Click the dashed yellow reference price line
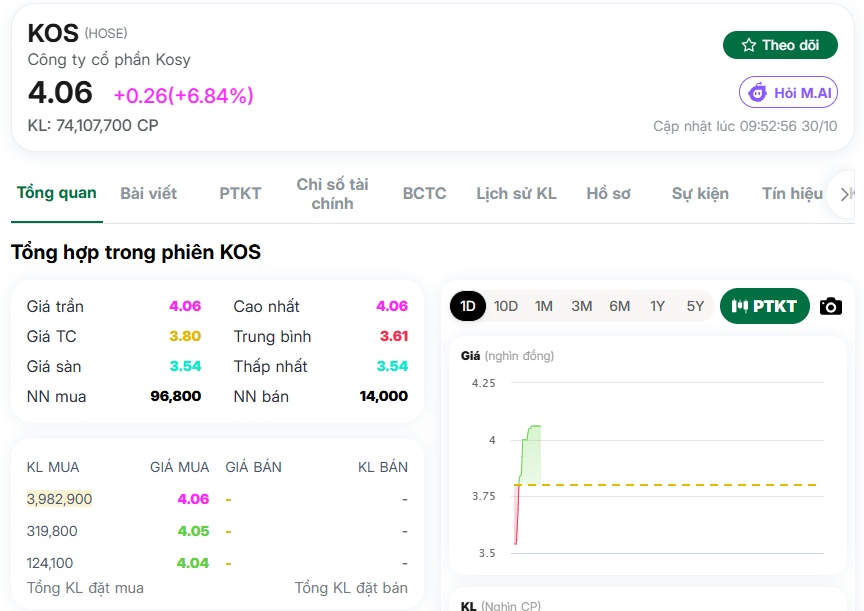The image size is (864, 611). pyautogui.click(x=665, y=485)
